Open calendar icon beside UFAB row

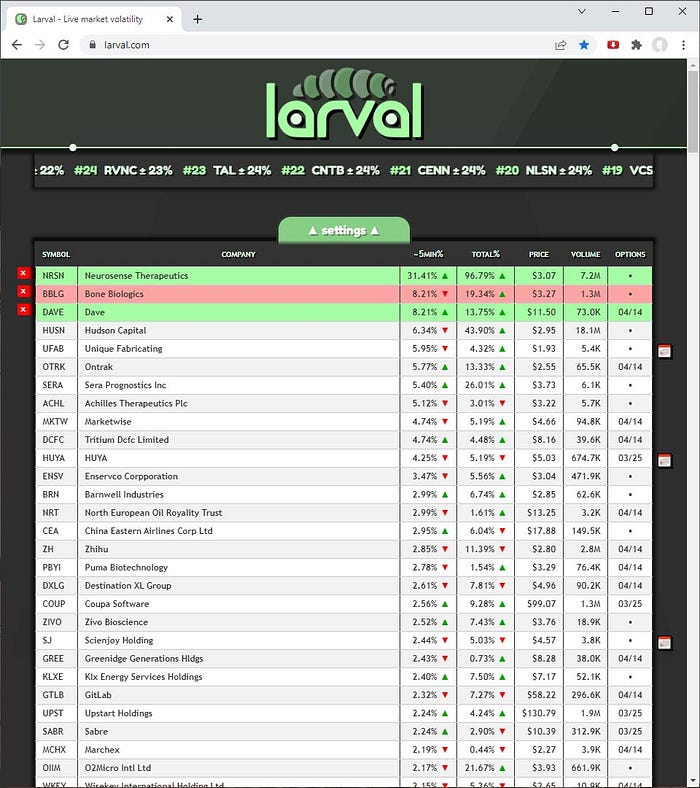pyautogui.click(x=664, y=351)
